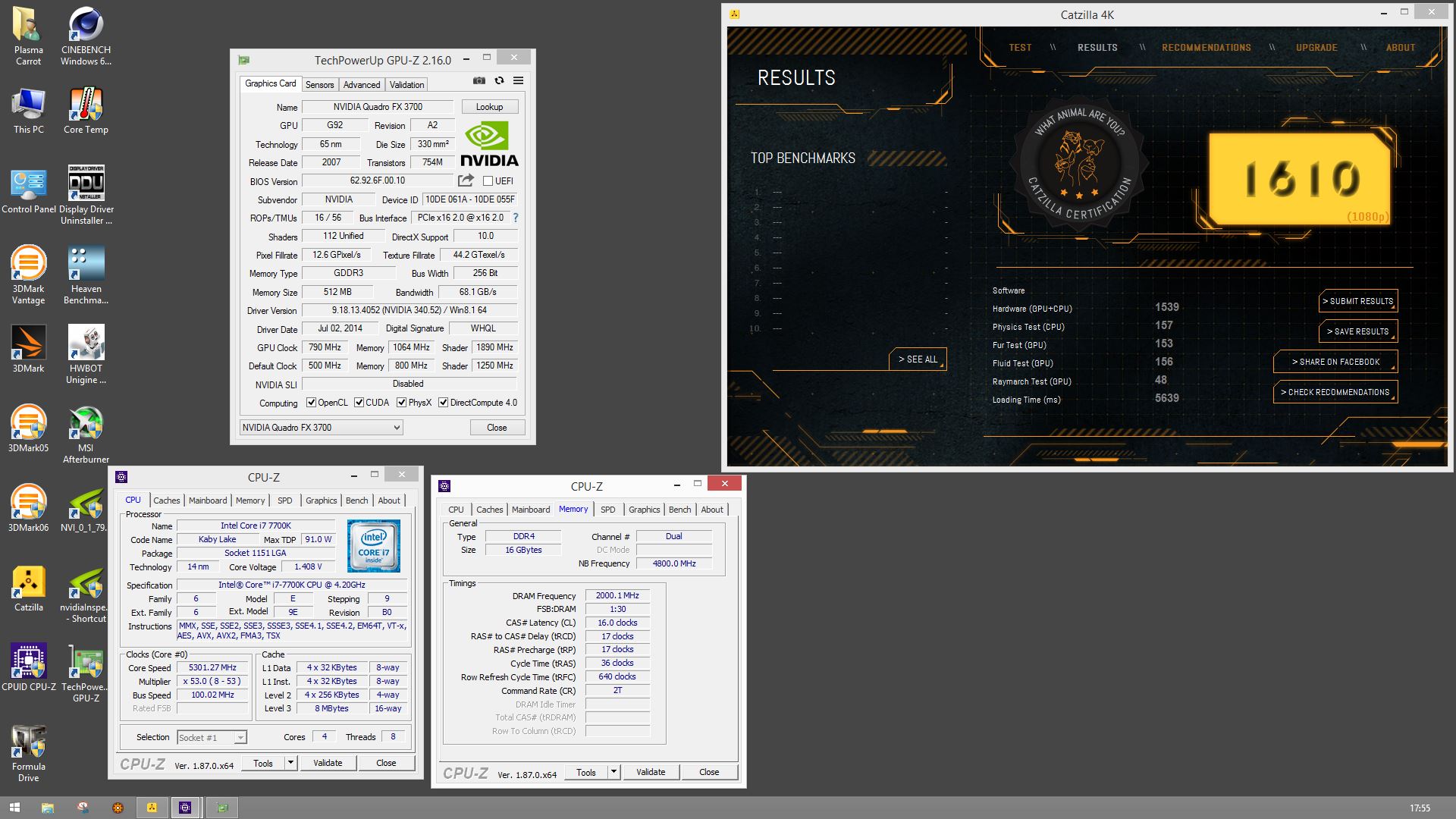The height and width of the screenshot is (819, 1456).
Task: Open Caches tab in left CPU-Z window
Action: click(167, 500)
